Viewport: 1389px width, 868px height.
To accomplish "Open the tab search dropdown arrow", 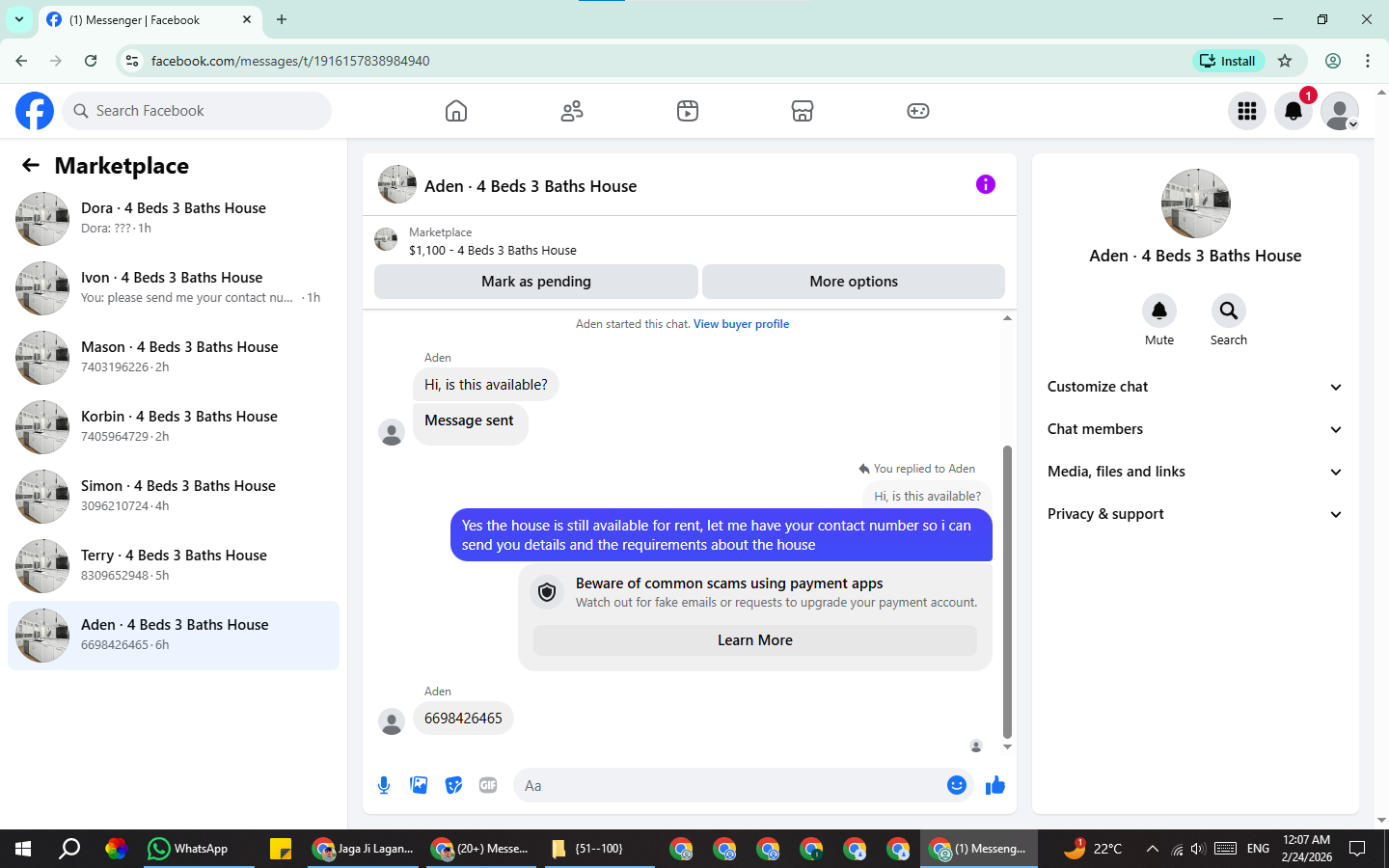I will [19, 19].
